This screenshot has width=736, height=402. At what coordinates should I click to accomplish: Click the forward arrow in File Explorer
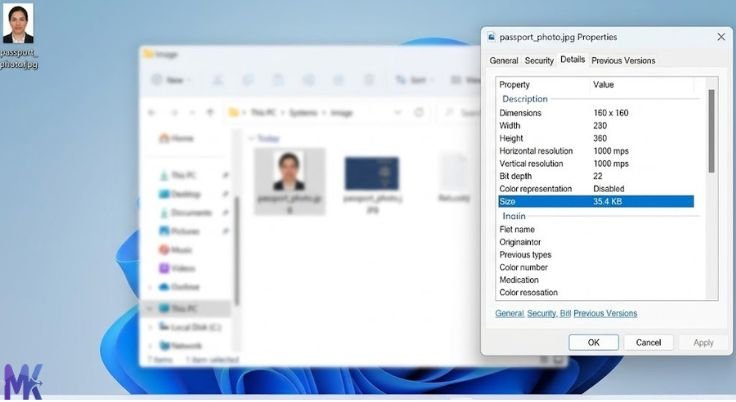(174, 113)
